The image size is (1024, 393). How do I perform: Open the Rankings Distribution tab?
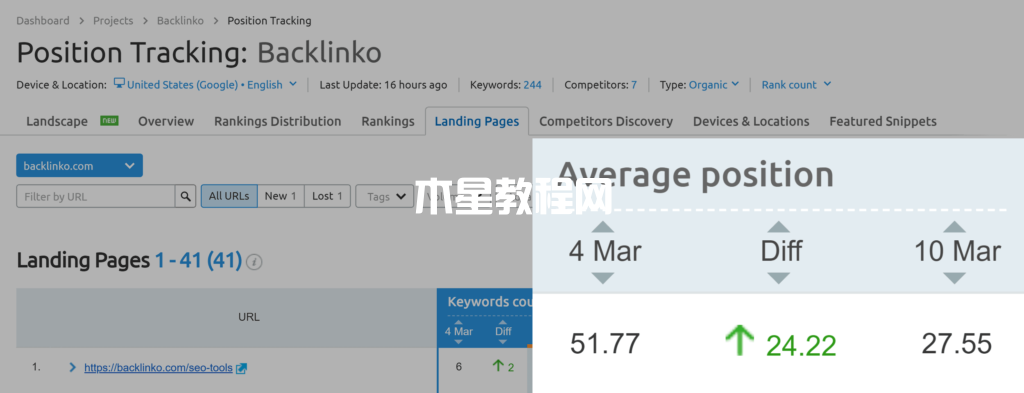pyautogui.click(x=278, y=121)
